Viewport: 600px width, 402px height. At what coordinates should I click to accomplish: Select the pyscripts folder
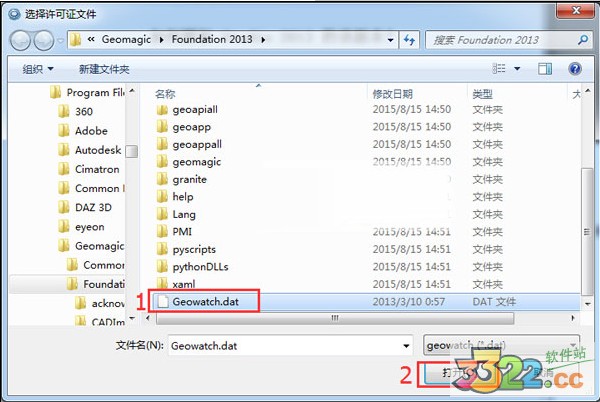[x=194, y=249]
